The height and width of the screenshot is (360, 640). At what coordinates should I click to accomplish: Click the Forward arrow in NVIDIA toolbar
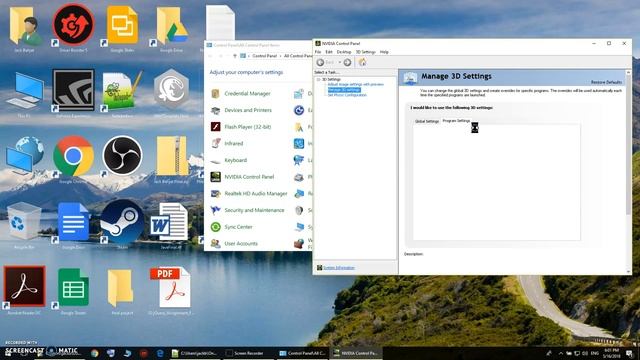[x=347, y=62]
